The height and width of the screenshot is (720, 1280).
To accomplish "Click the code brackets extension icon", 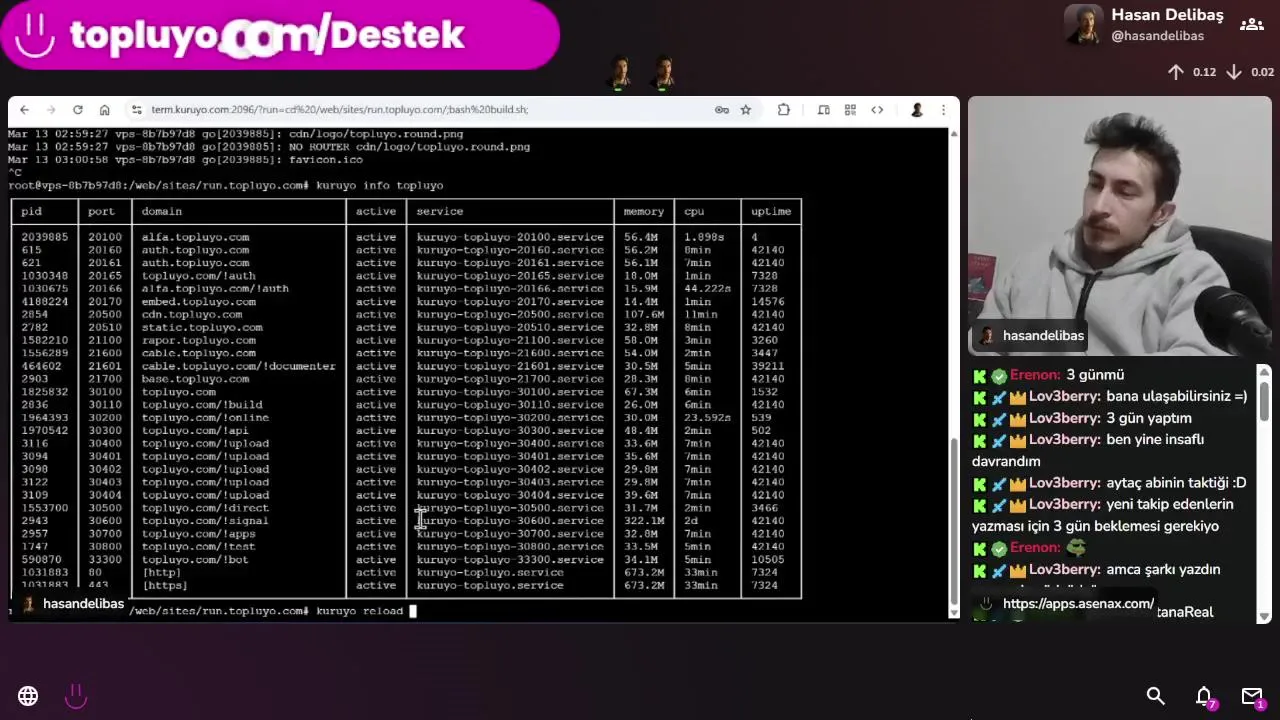I will coord(877,110).
